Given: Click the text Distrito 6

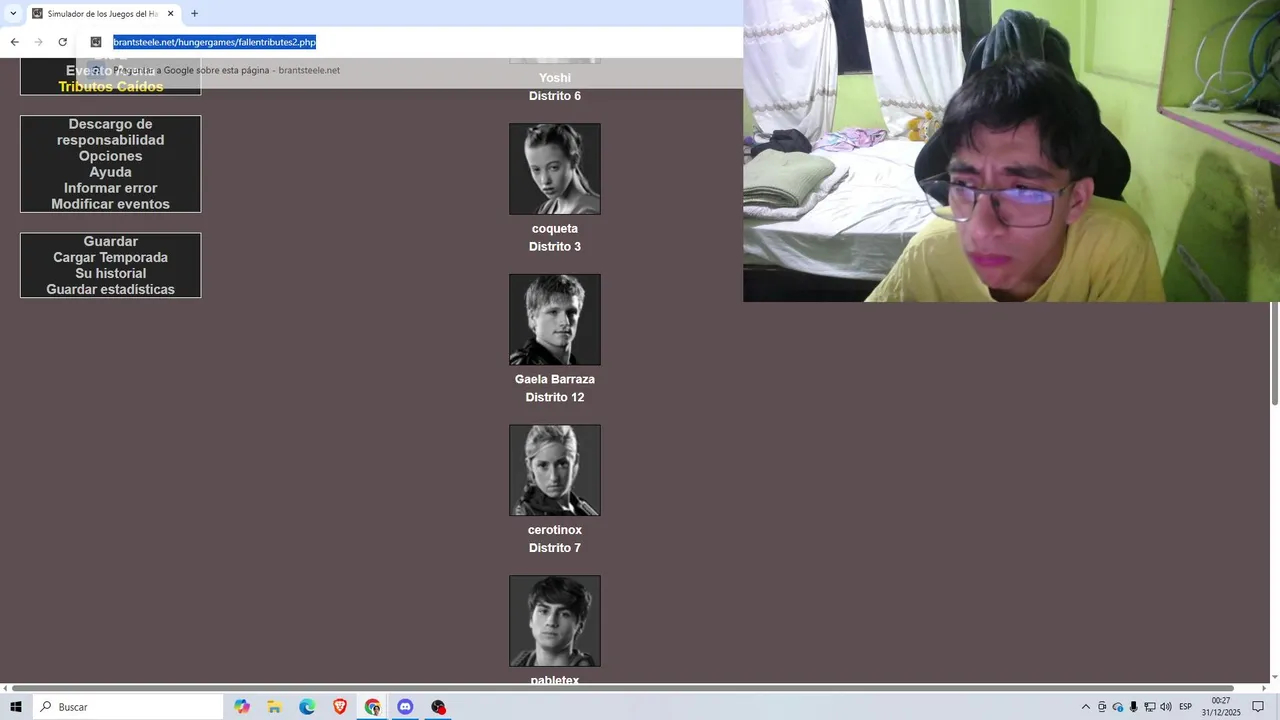Looking at the screenshot, I should tap(555, 96).
